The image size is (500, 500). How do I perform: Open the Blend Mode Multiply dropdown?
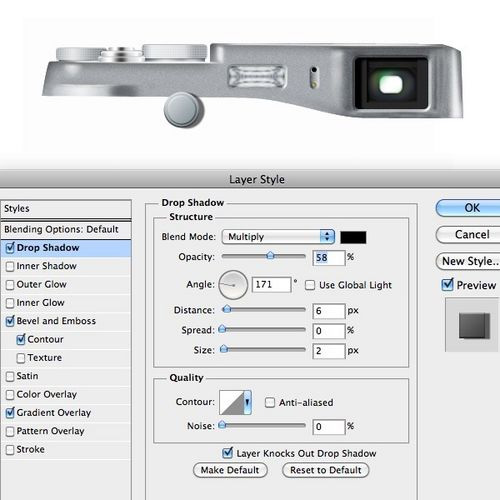[x=278, y=237]
